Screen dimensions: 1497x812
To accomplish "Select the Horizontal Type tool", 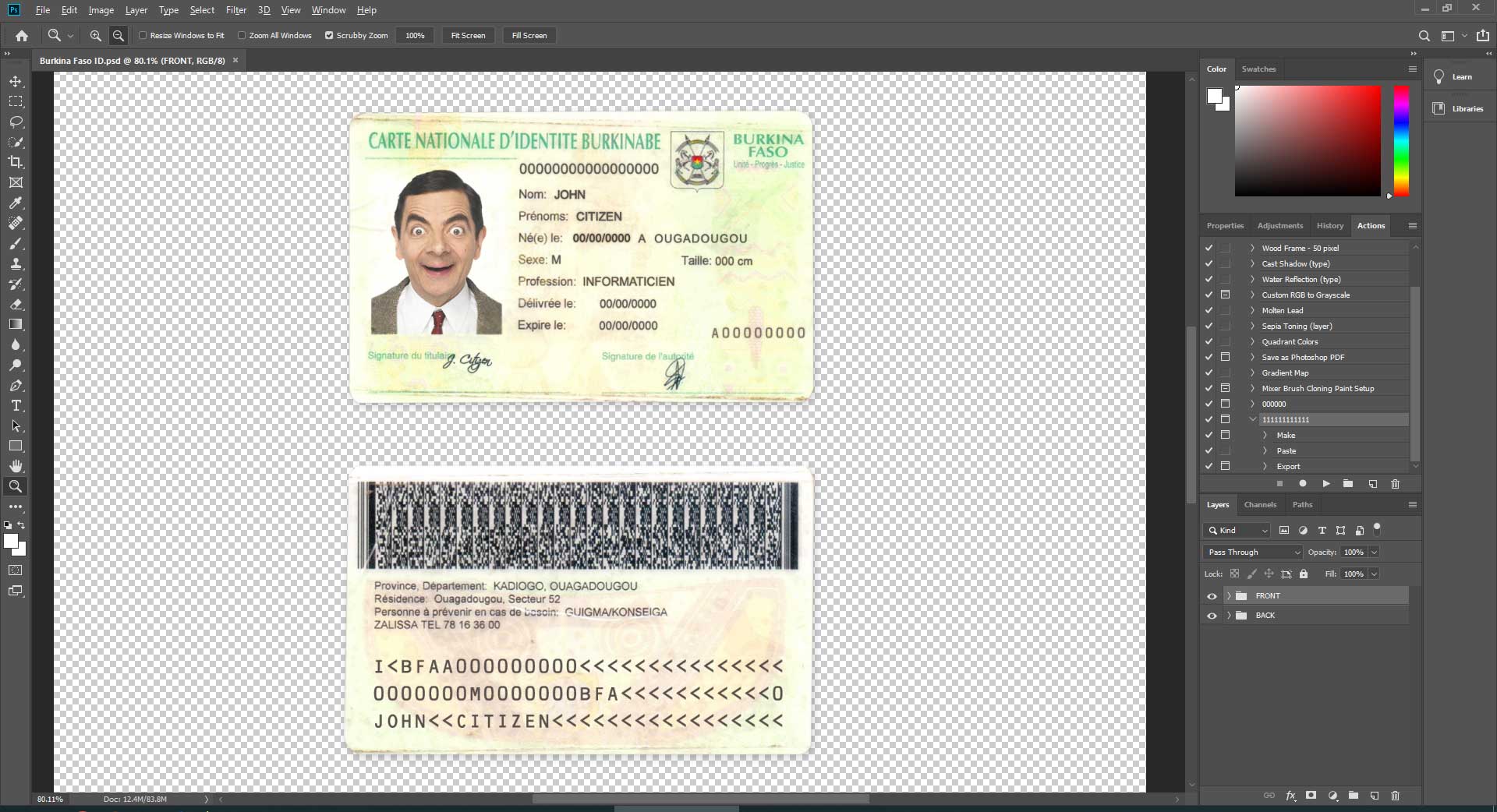I will [16, 405].
